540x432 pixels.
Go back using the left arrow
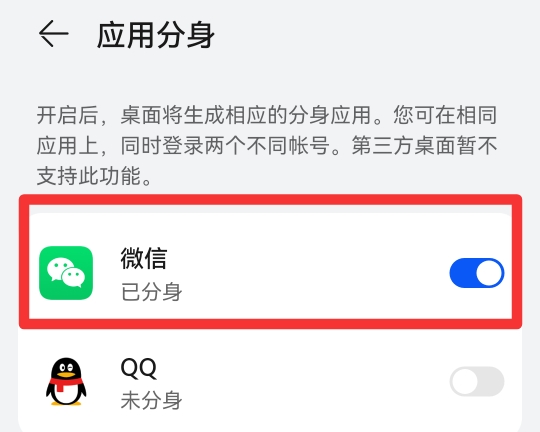53,34
